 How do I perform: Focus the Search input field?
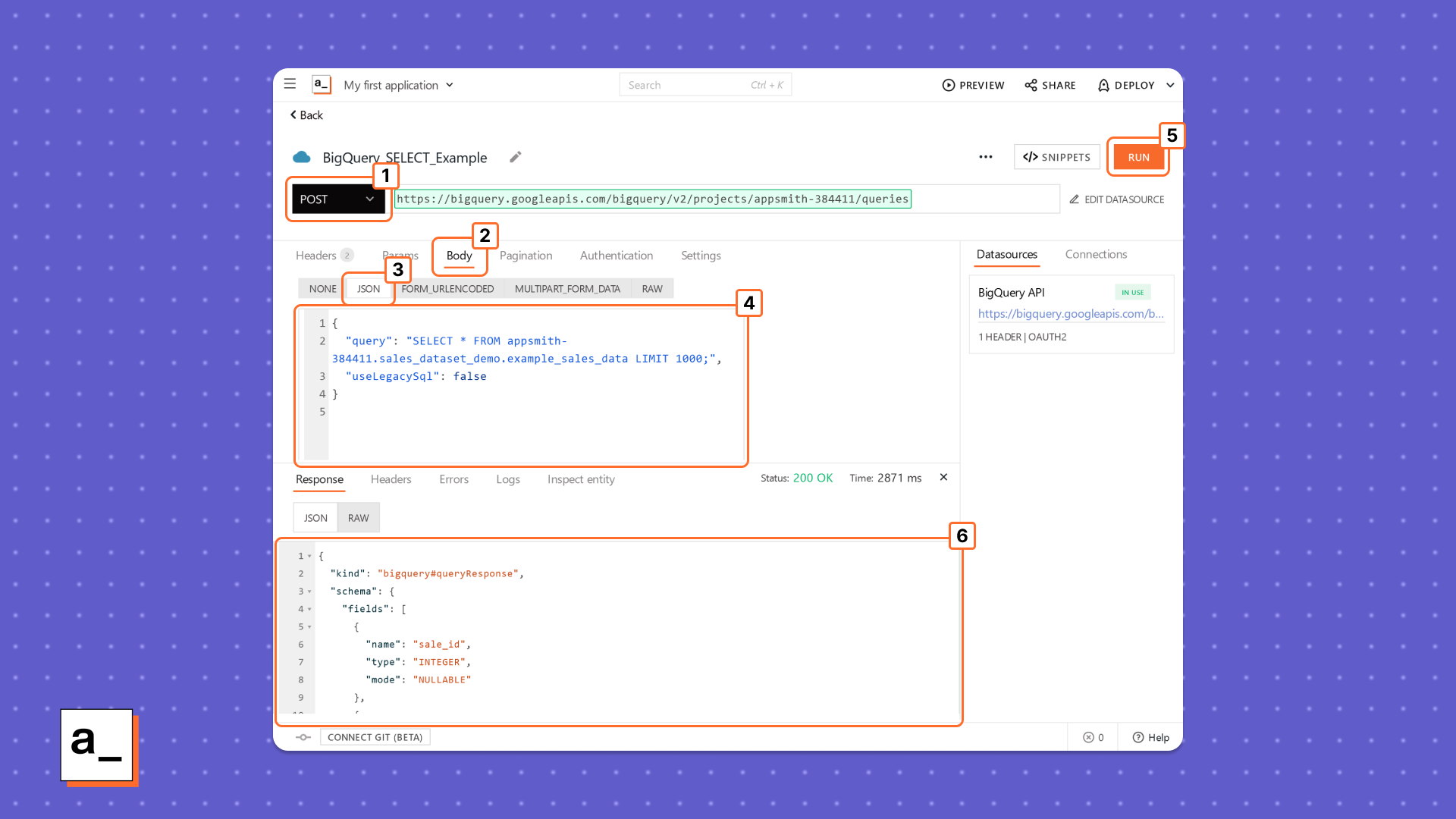click(x=705, y=85)
